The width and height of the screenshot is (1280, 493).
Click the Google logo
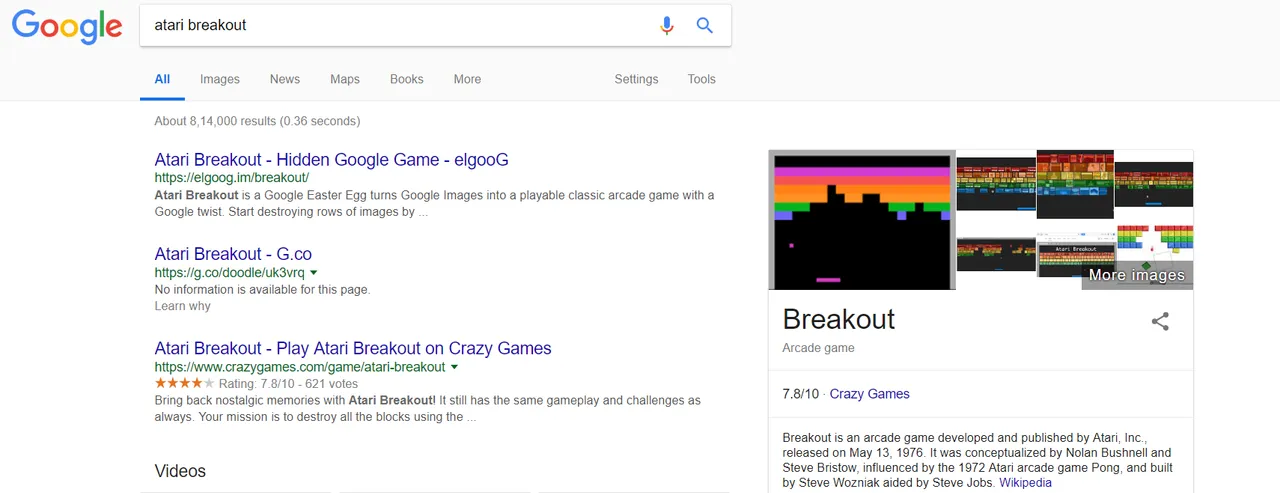click(x=67, y=26)
